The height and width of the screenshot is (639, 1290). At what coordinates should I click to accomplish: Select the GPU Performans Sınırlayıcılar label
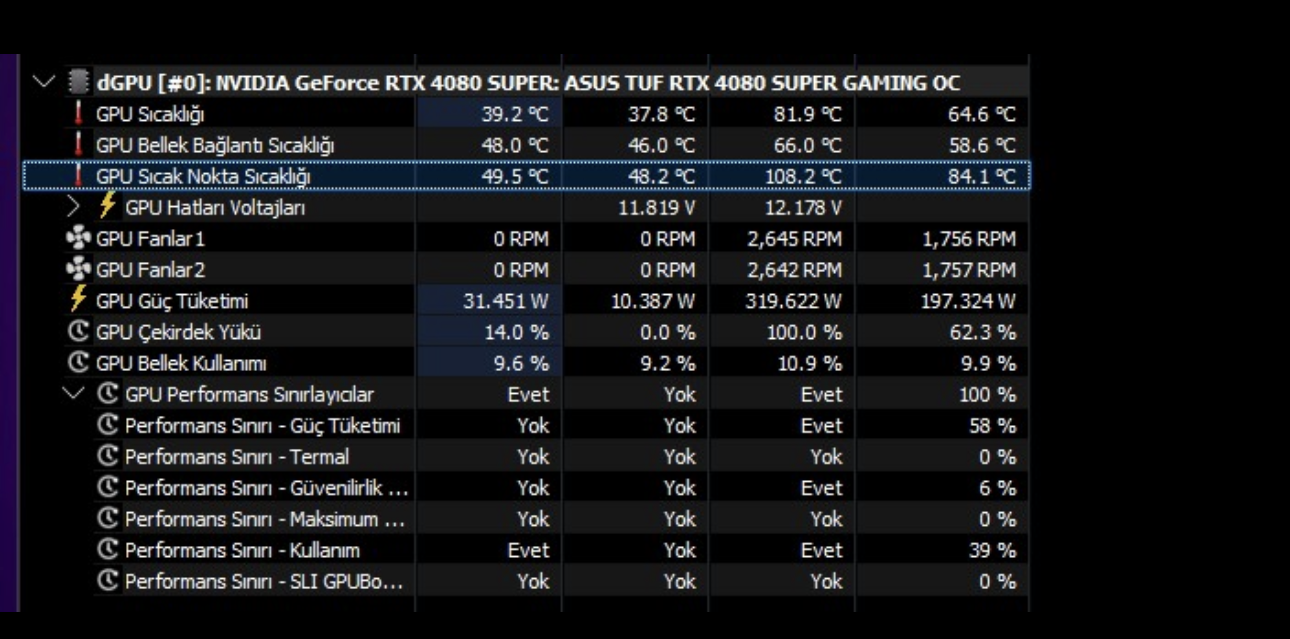coord(250,394)
